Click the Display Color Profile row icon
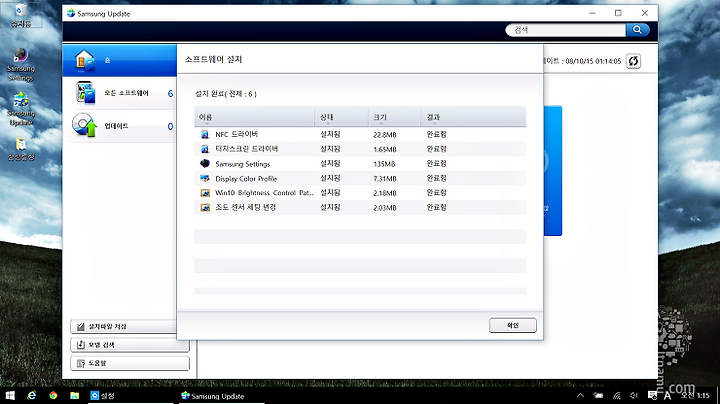The image size is (720, 404). coord(205,178)
